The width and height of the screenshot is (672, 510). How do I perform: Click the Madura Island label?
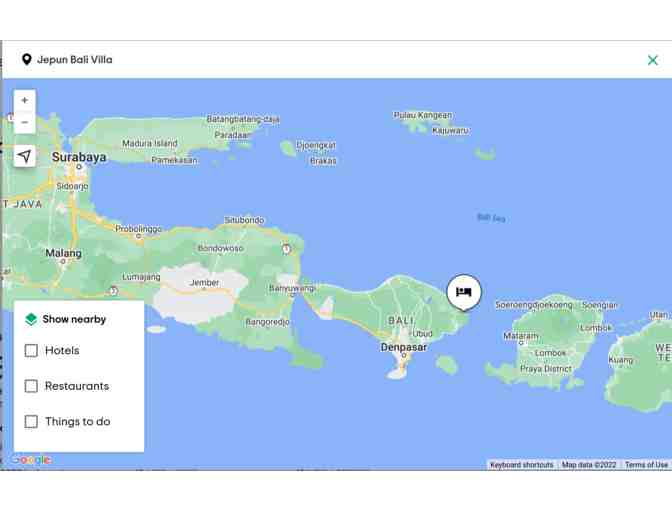[150, 143]
